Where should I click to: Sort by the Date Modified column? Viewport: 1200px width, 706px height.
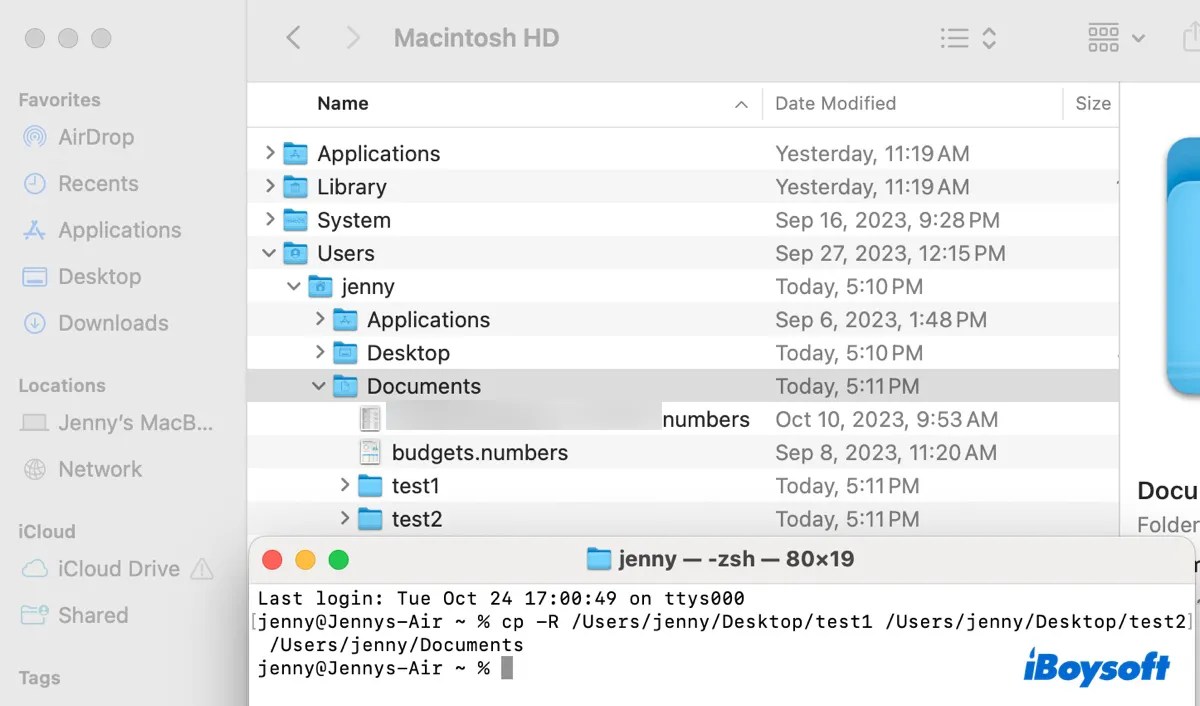(x=836, y=103)
